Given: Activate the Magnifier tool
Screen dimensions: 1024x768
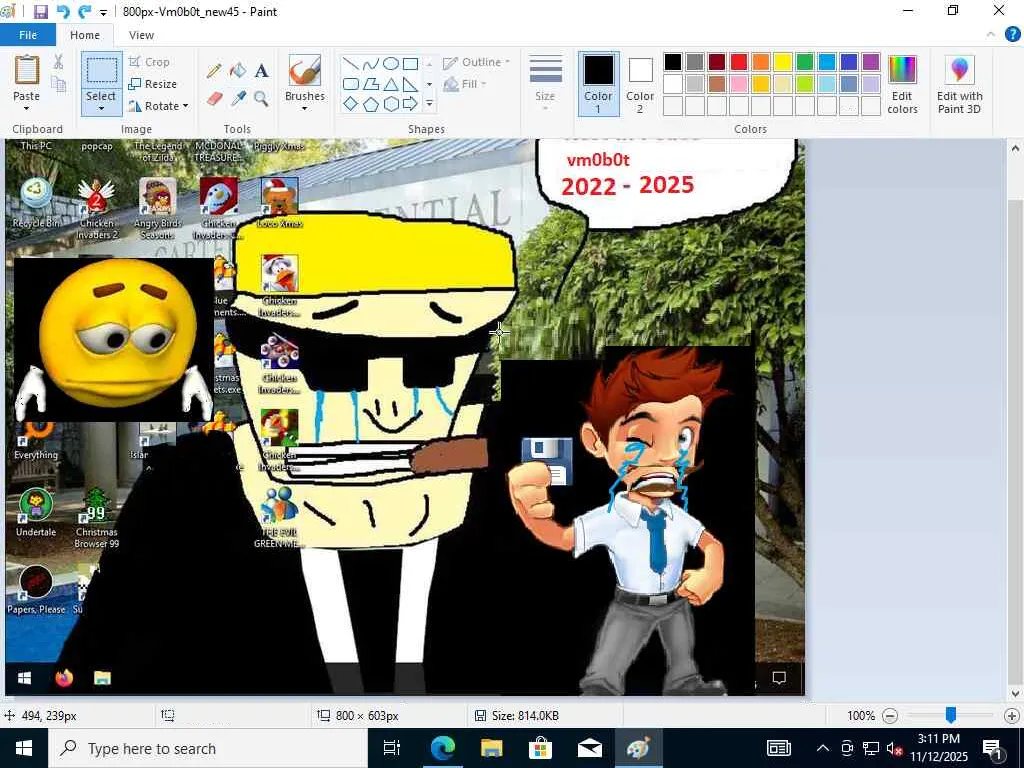Looking at the screenshot, I should tap(261, 99).
